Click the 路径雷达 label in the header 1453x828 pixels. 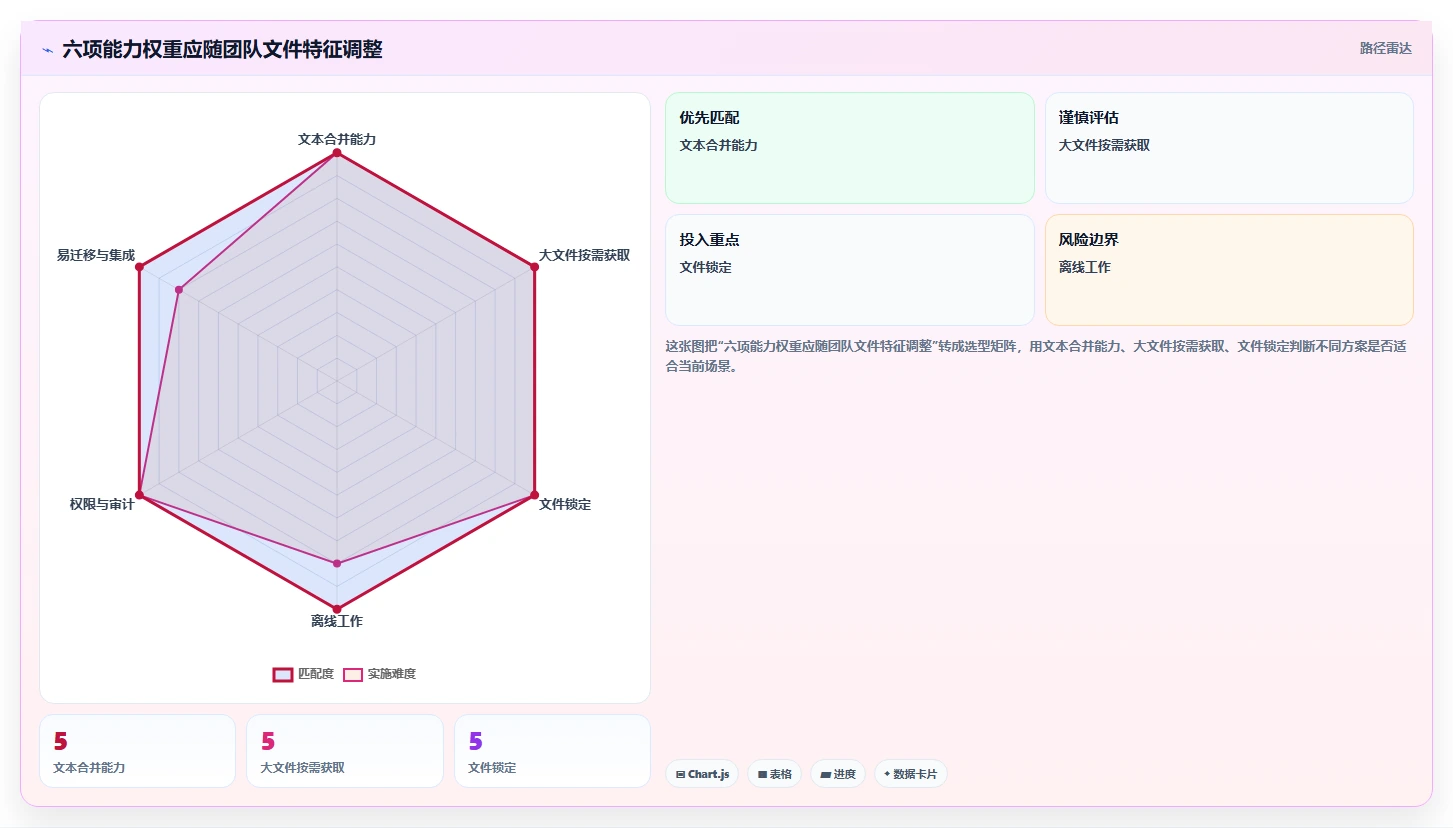tap(1385, 48)
